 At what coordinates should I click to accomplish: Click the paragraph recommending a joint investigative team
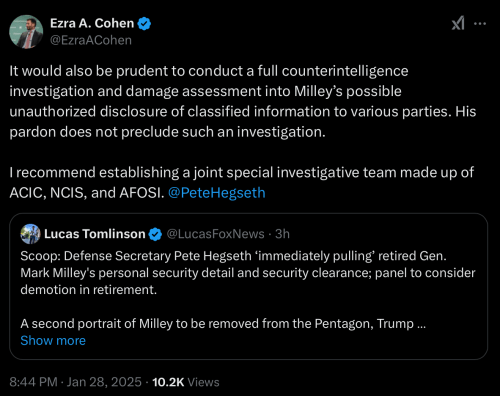(242, 183)
